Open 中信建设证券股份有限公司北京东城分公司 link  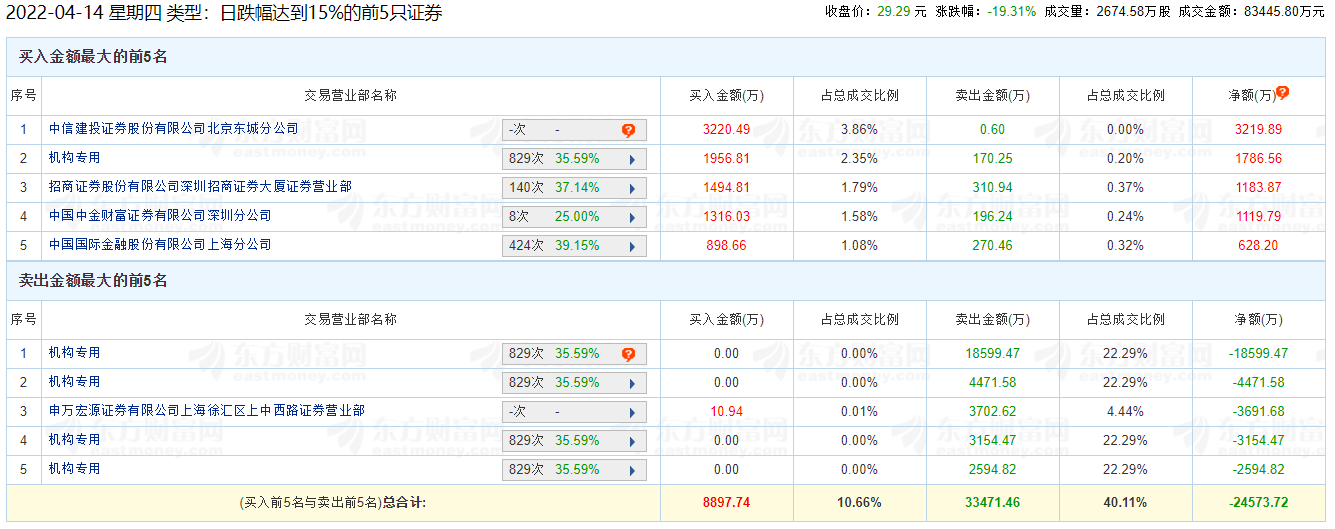pos(174,129)
